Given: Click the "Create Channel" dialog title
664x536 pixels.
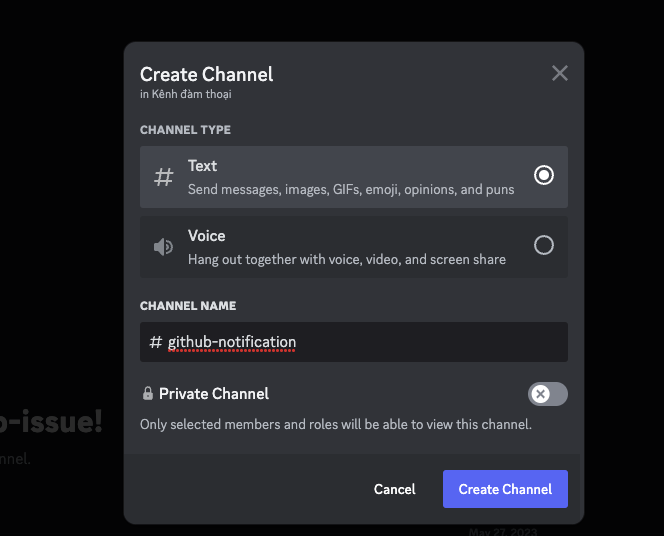Looking at the screenshot, I should 206,74.
